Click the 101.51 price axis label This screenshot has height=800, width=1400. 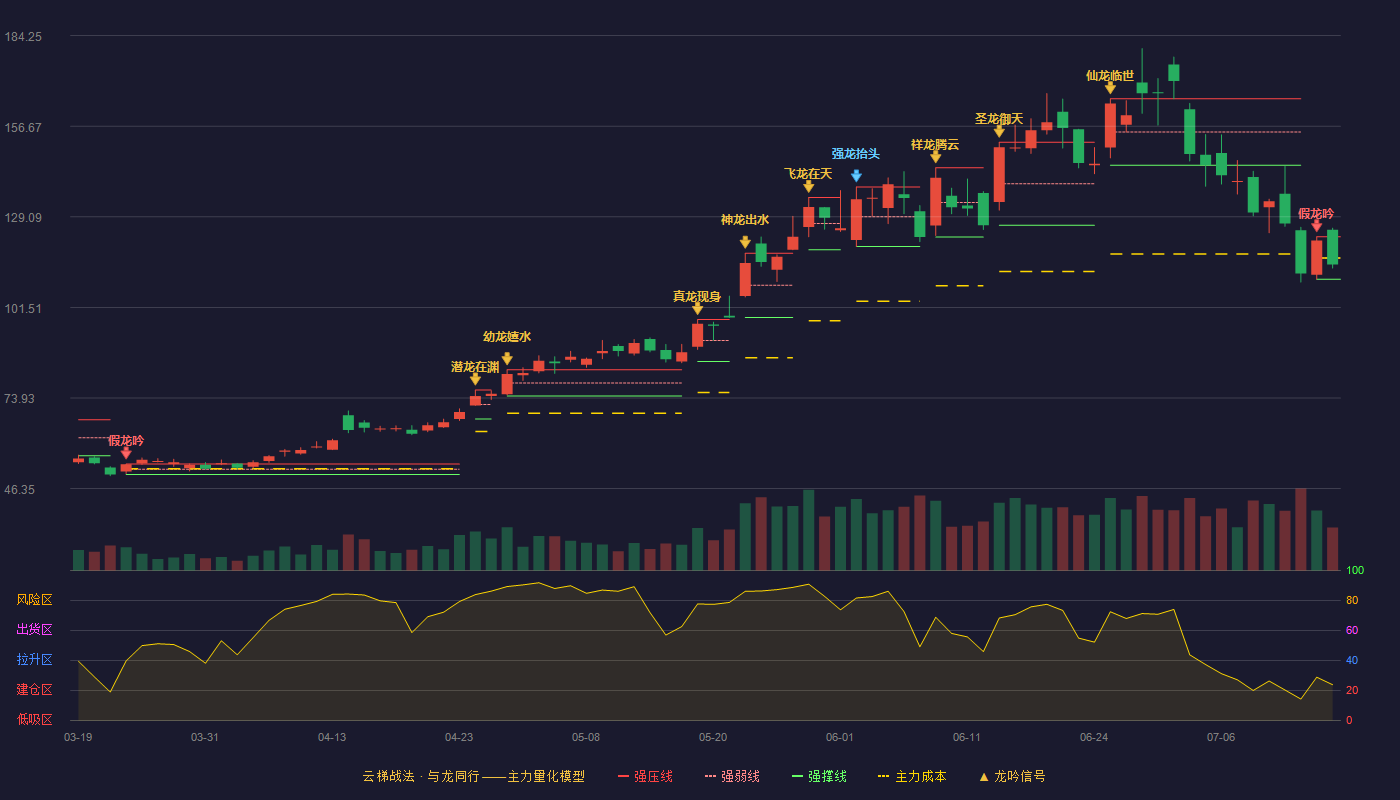coord(23,308)
